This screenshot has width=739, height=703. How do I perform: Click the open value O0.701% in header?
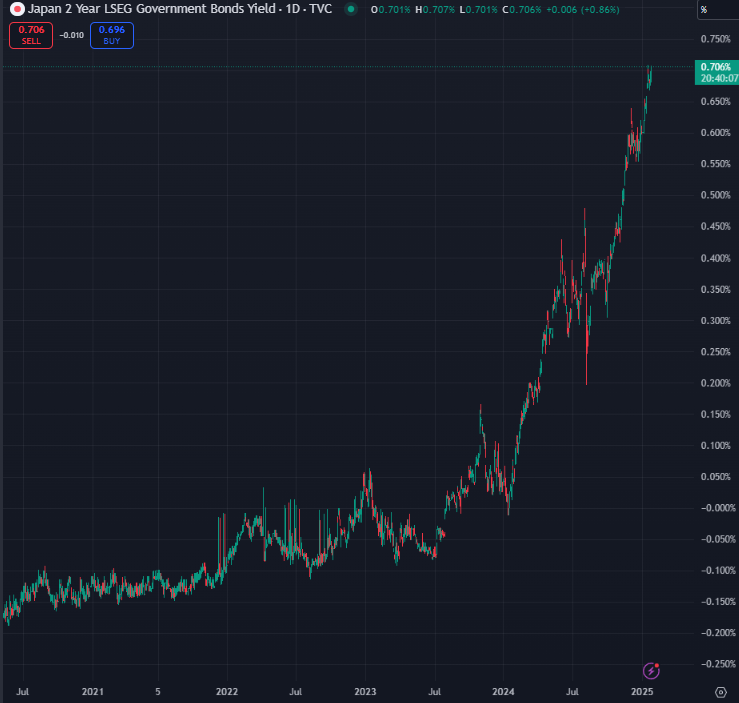point(390,9)
